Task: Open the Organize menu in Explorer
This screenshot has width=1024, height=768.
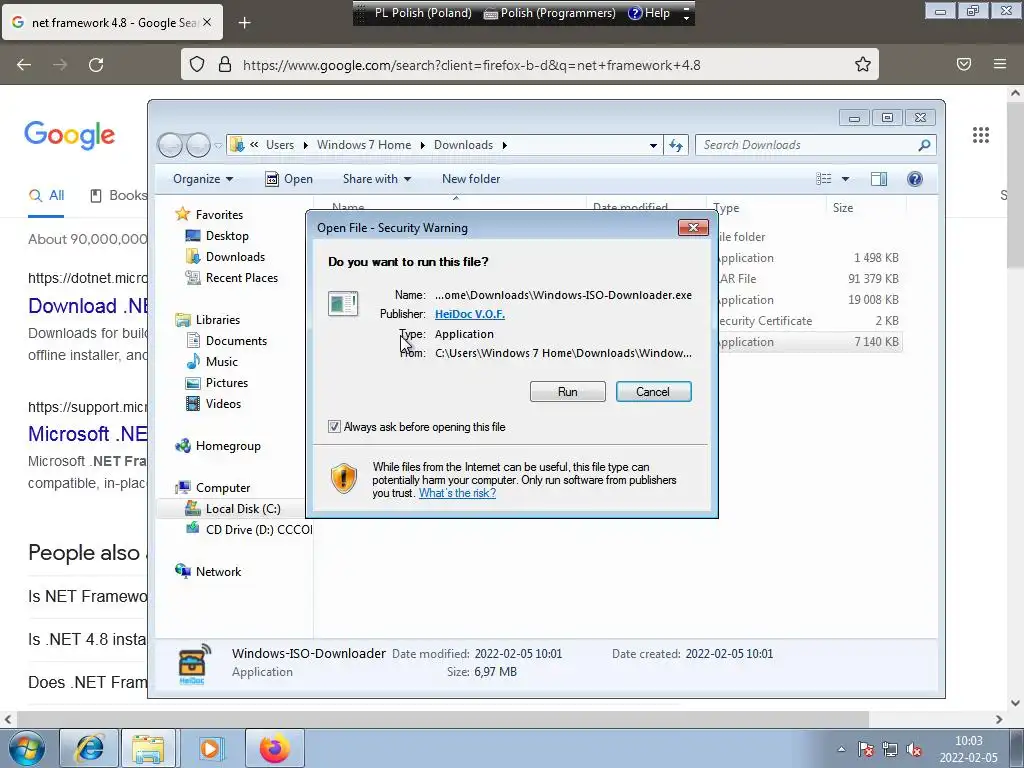Action: [x=202, y=179]
